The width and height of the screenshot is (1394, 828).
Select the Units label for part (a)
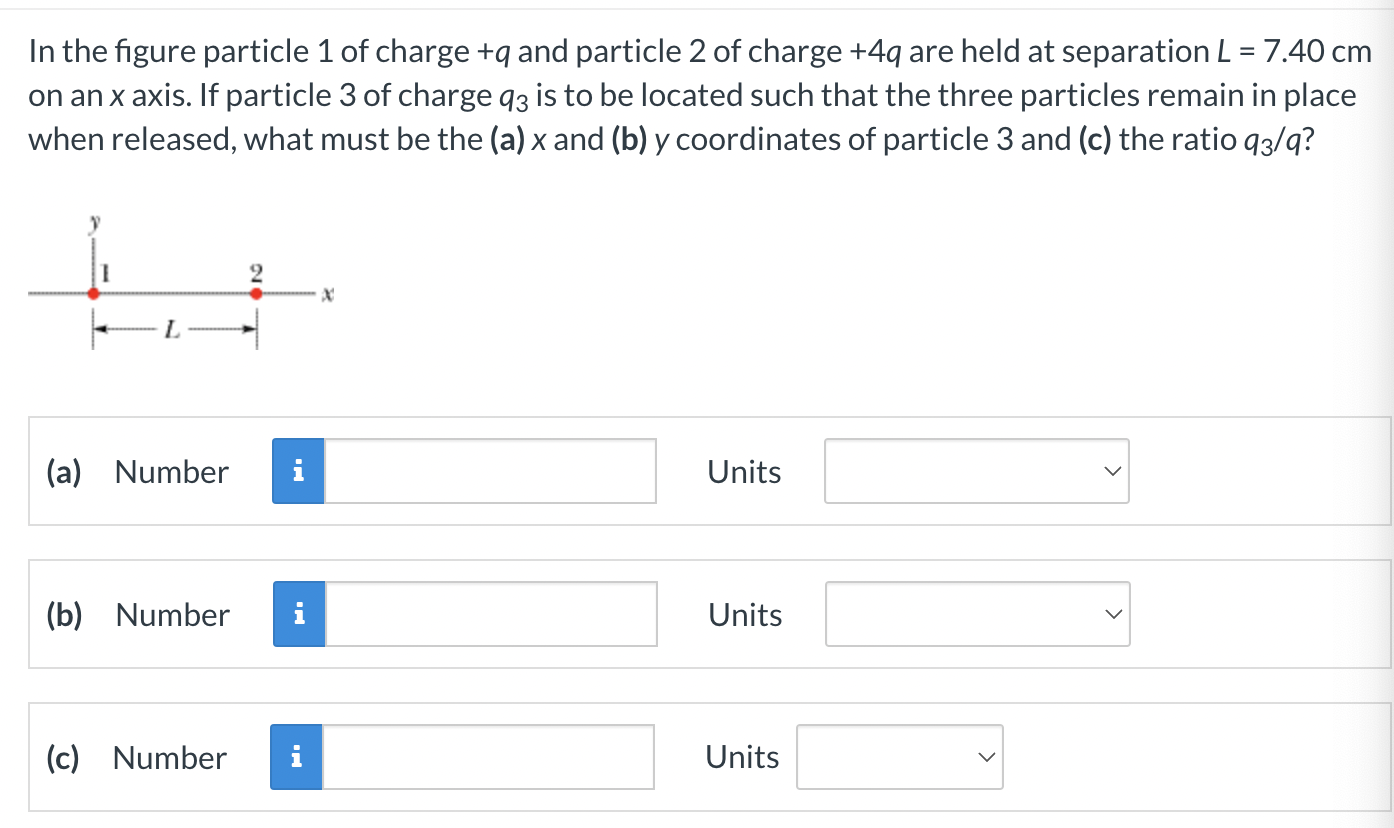point(744,471)
